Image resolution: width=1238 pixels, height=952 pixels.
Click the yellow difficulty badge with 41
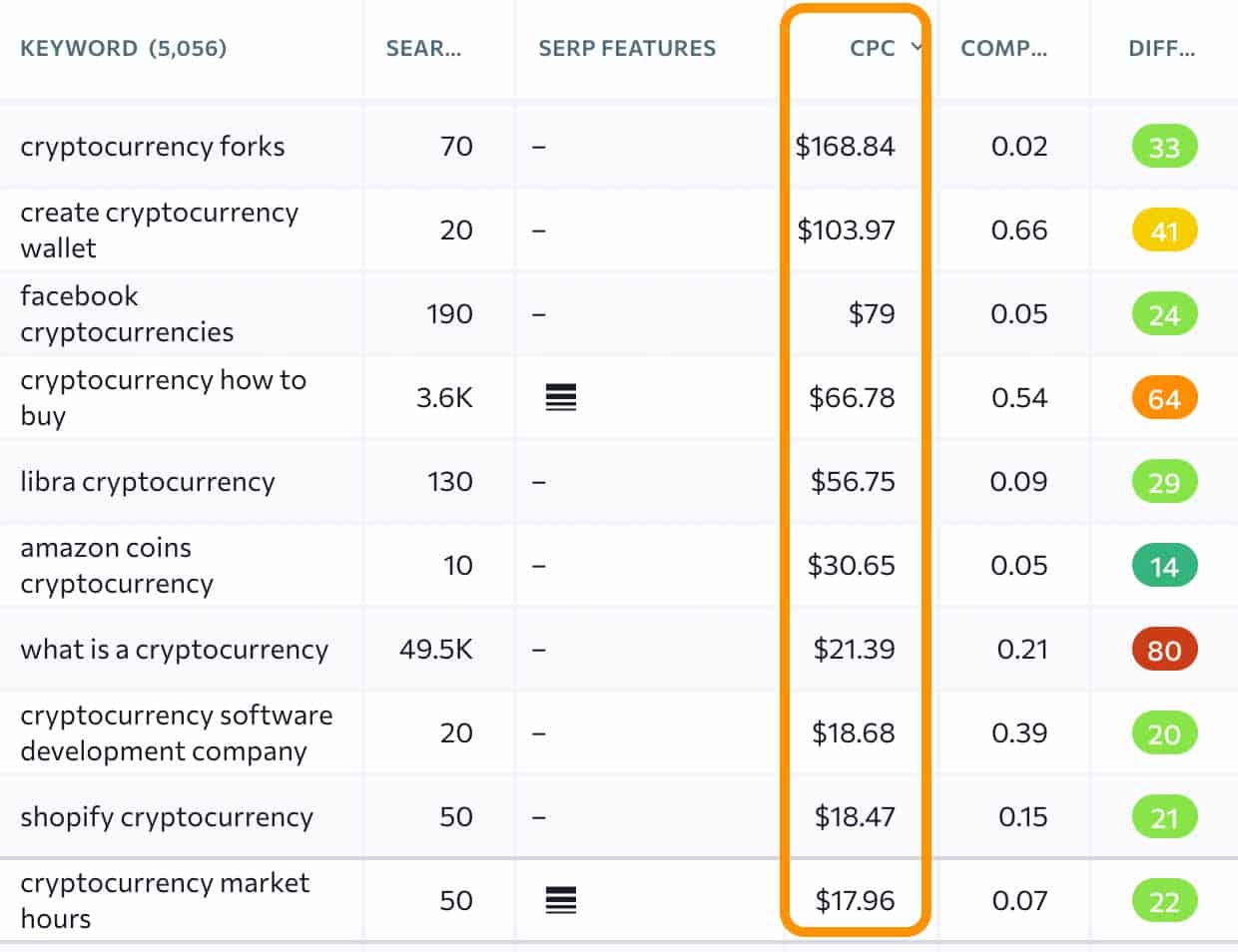click(1163, 230)
